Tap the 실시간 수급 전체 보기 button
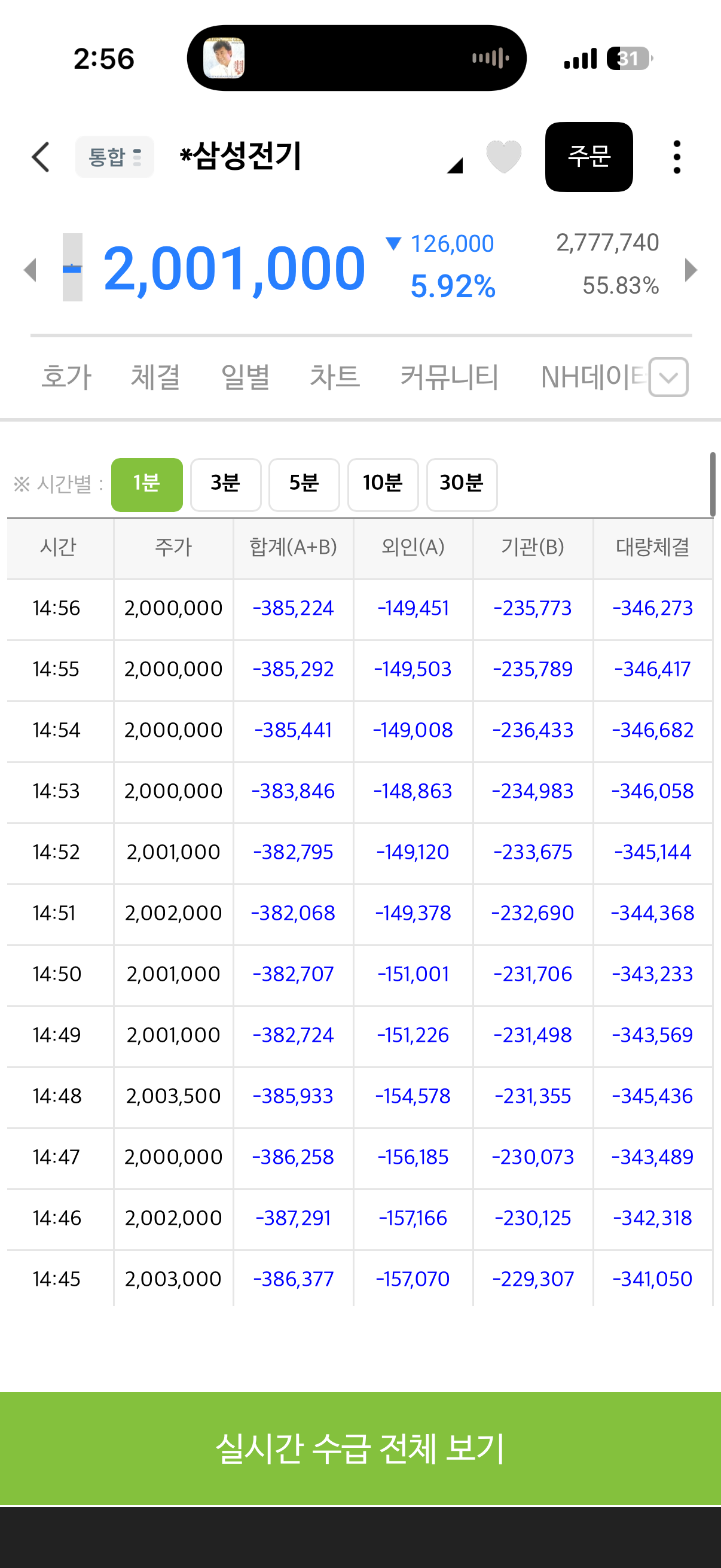The image size is (721, 1568). (360, 1448)
